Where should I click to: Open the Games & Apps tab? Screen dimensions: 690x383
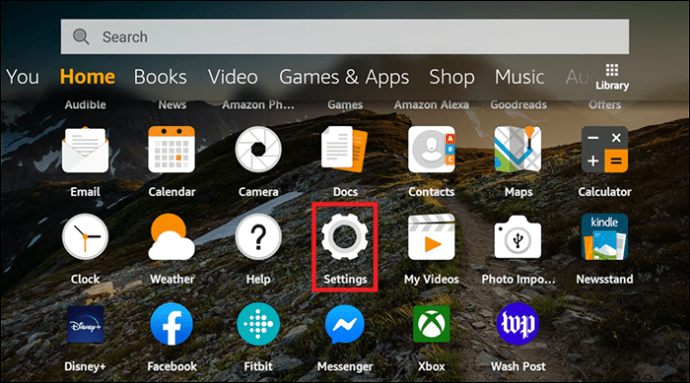click(344, 77)
